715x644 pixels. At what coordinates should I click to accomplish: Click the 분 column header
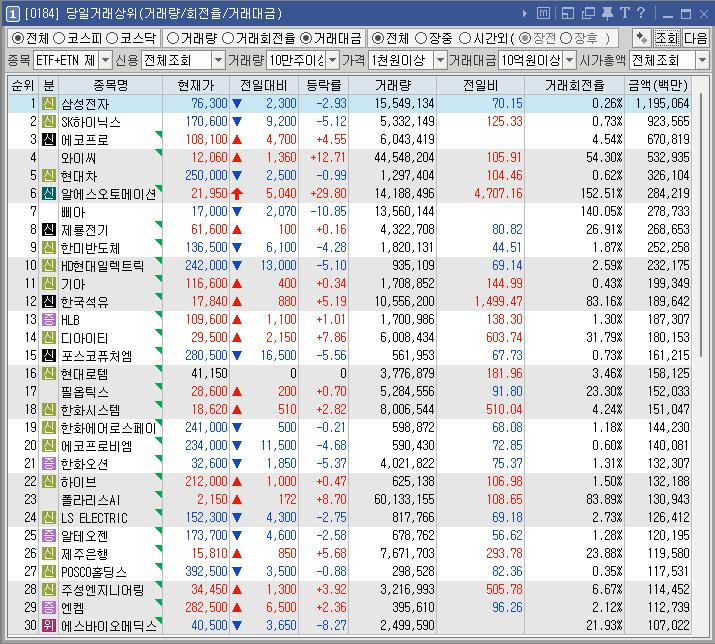49,85
